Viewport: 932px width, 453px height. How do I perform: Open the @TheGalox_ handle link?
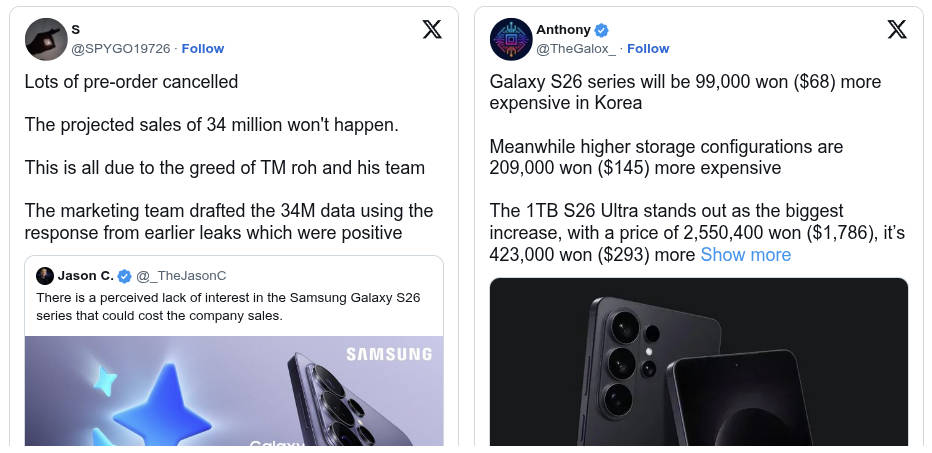coord(576,48)
